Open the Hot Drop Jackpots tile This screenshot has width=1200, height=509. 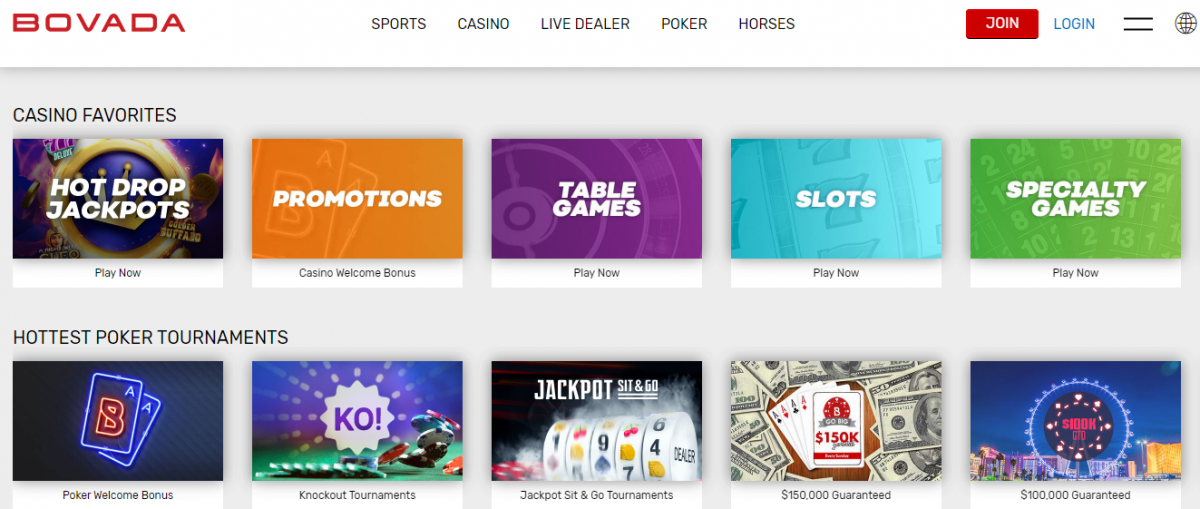[118, 199]
